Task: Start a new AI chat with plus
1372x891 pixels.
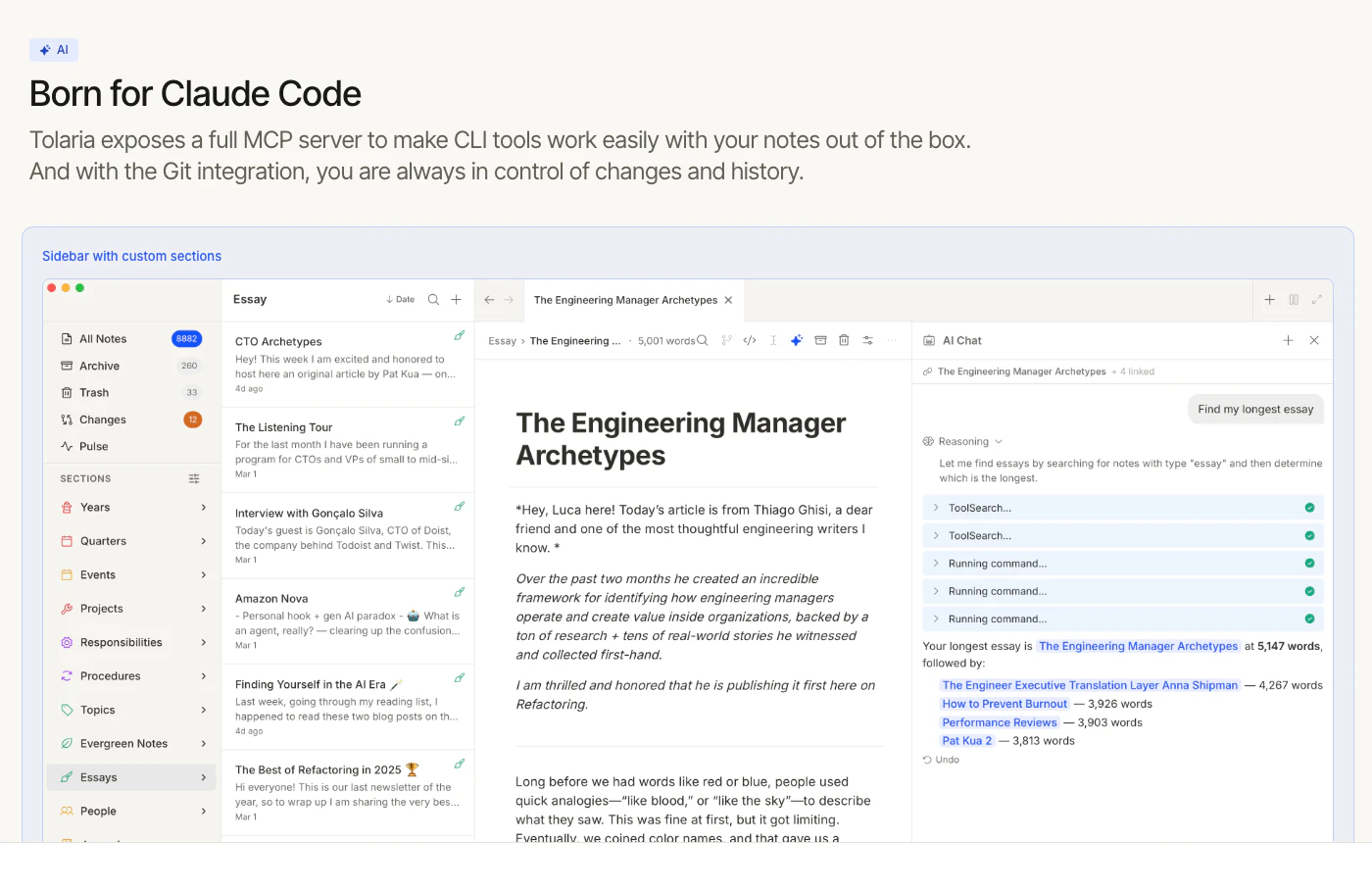Action: 1288,341
